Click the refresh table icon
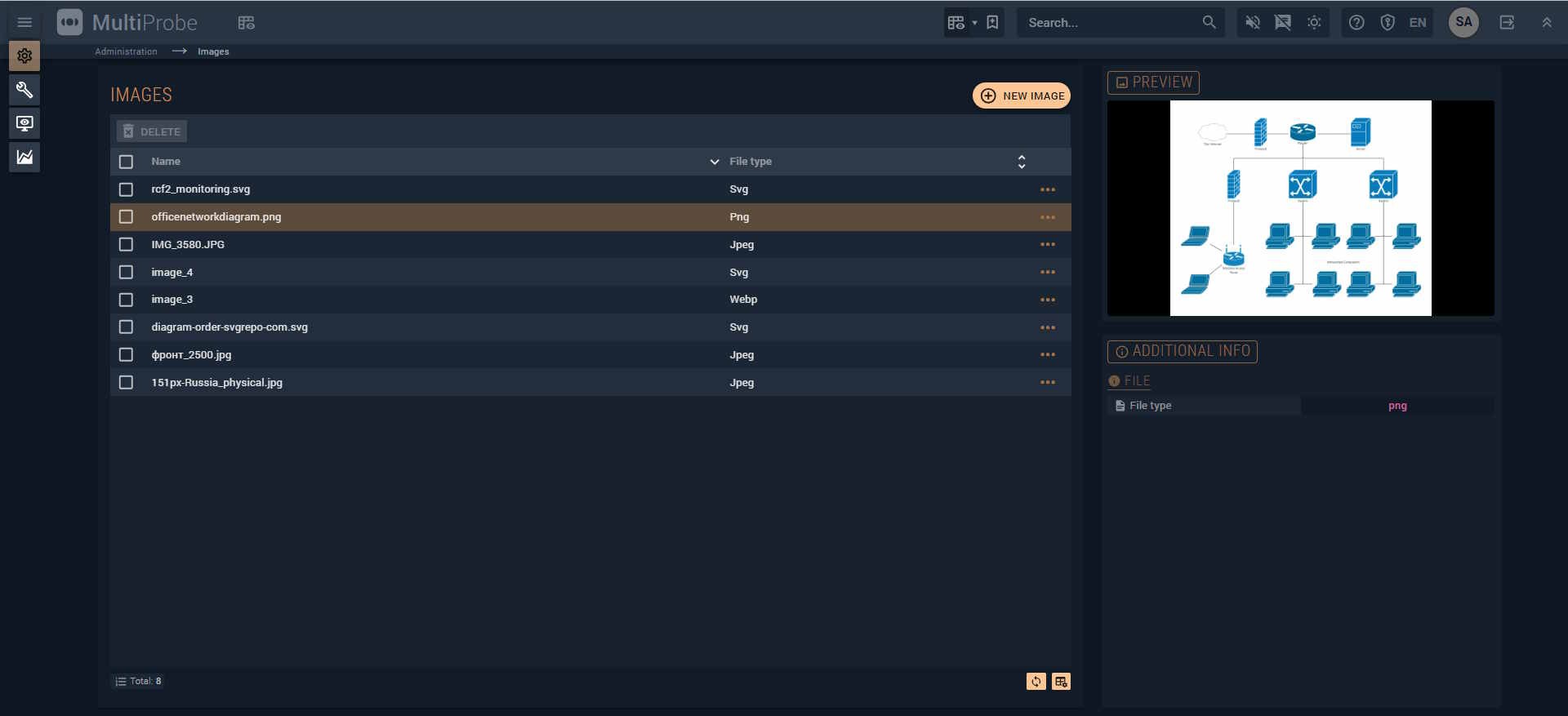The width and height of the screenshot is (1568, 716). (x=1036, y=682)
